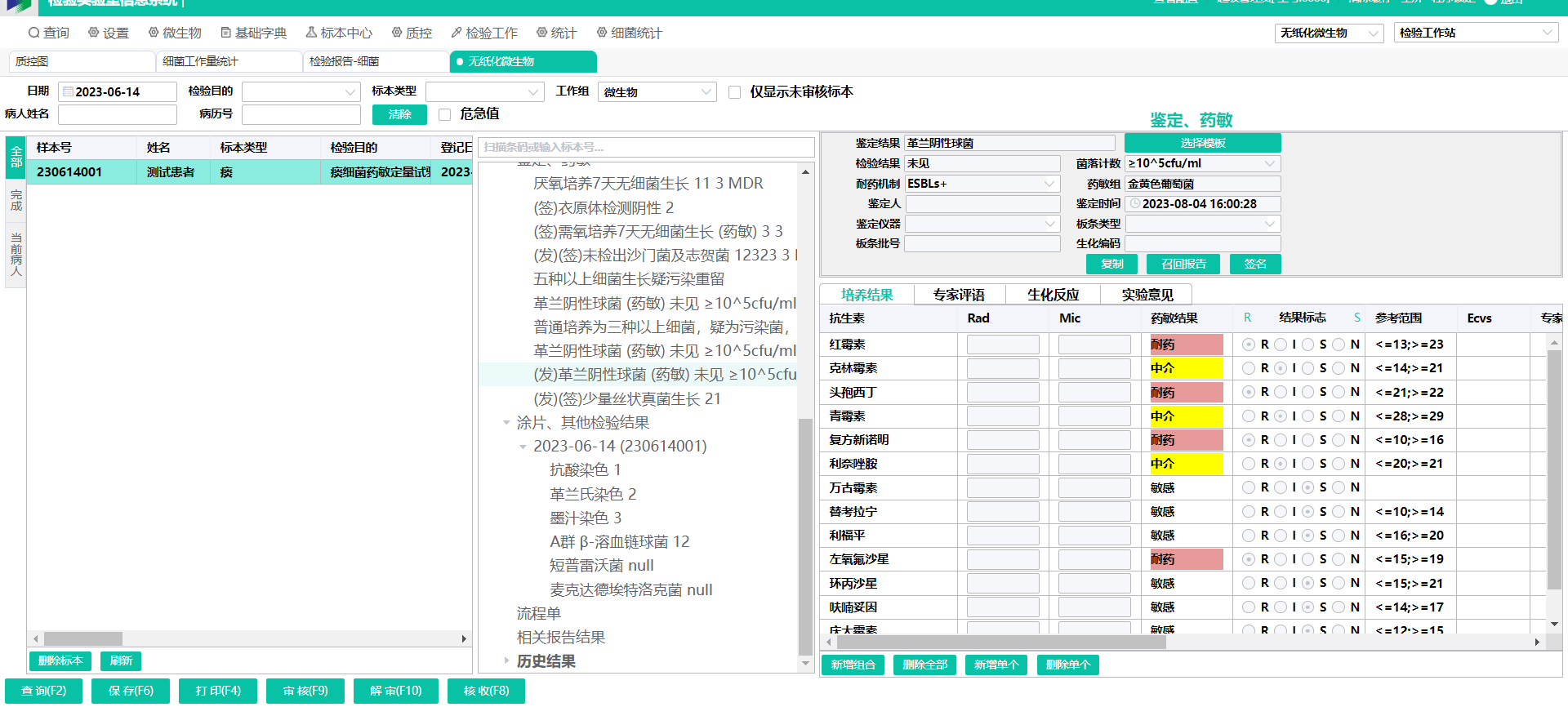Switch to 专家评语 tab

pos(959,295)
